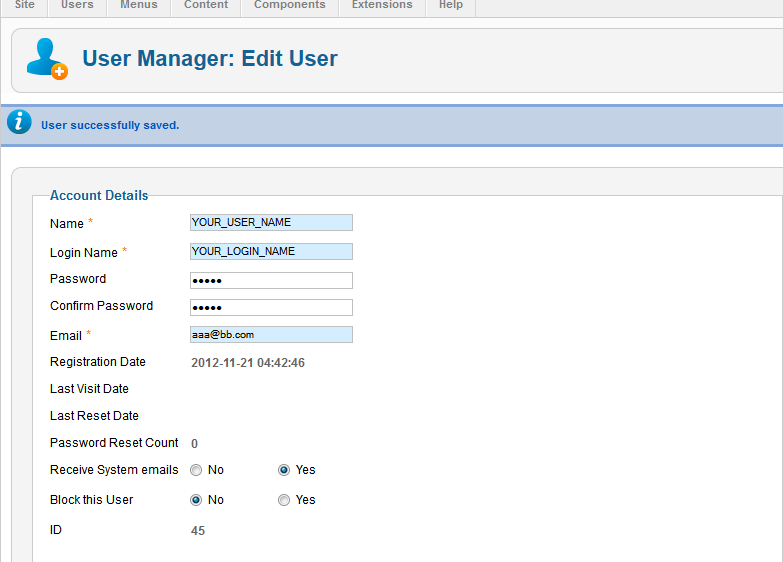Select Yes for Block this User
783x562 pixels.
pyautogui.click(x=284, y=500)
